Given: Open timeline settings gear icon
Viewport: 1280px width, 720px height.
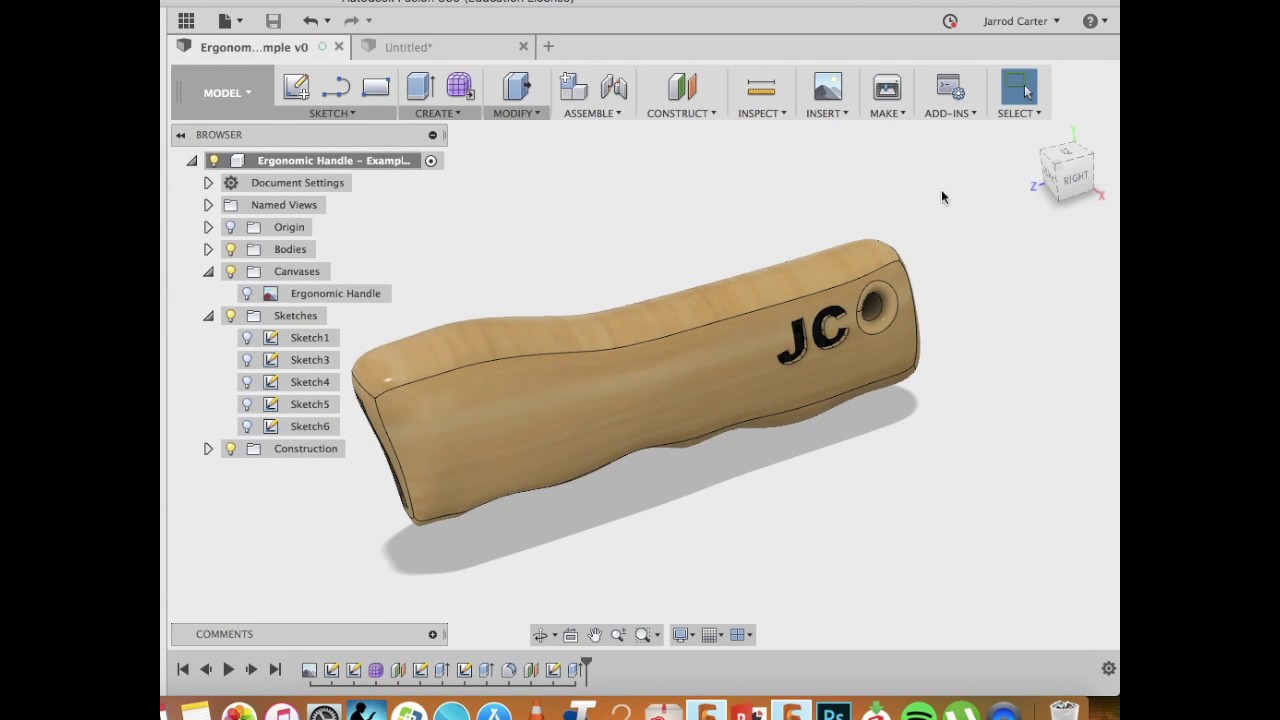Looking at the screenshot, I should click(x=1108, y=669).
